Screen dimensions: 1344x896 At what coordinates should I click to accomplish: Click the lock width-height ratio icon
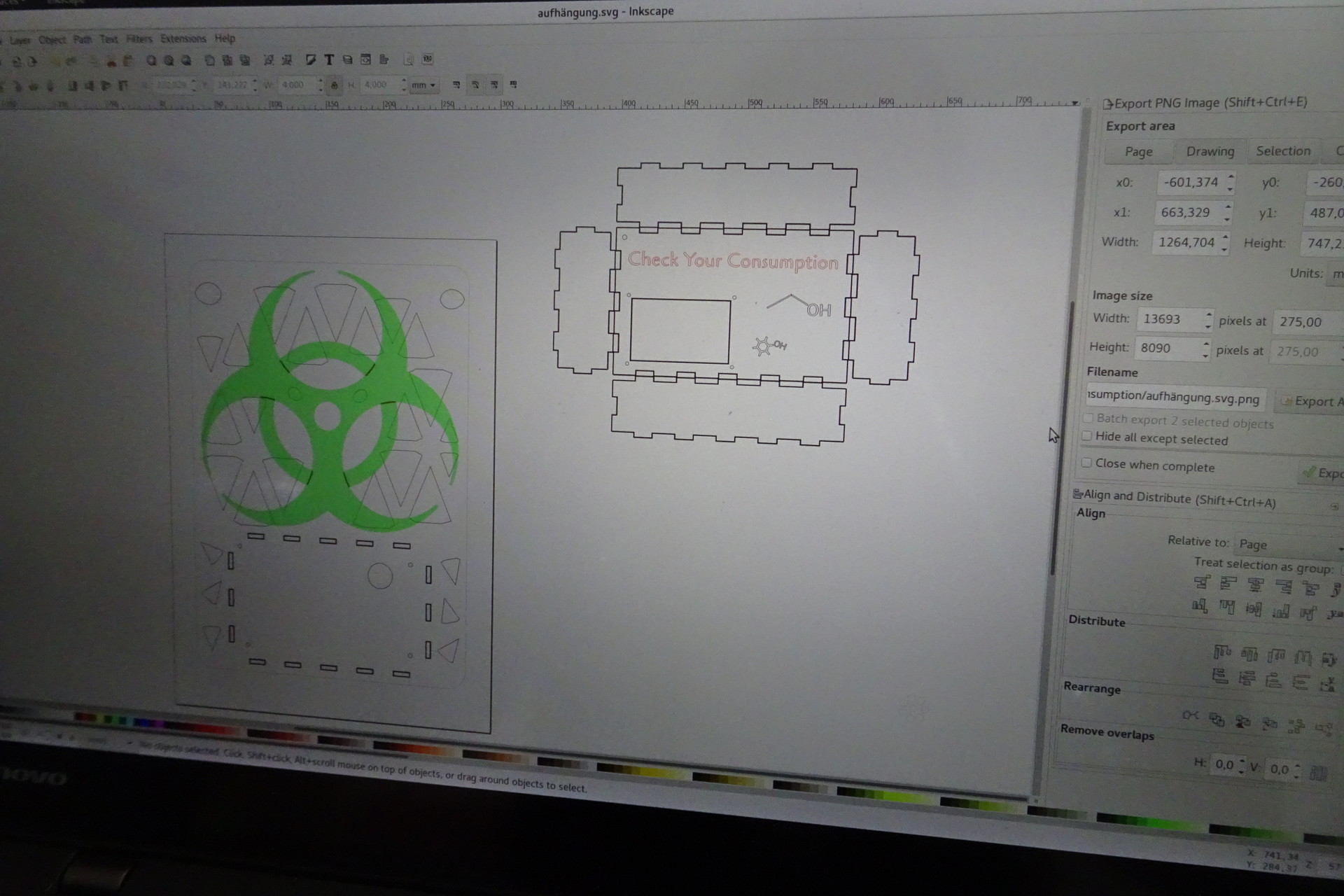point(334,85)
